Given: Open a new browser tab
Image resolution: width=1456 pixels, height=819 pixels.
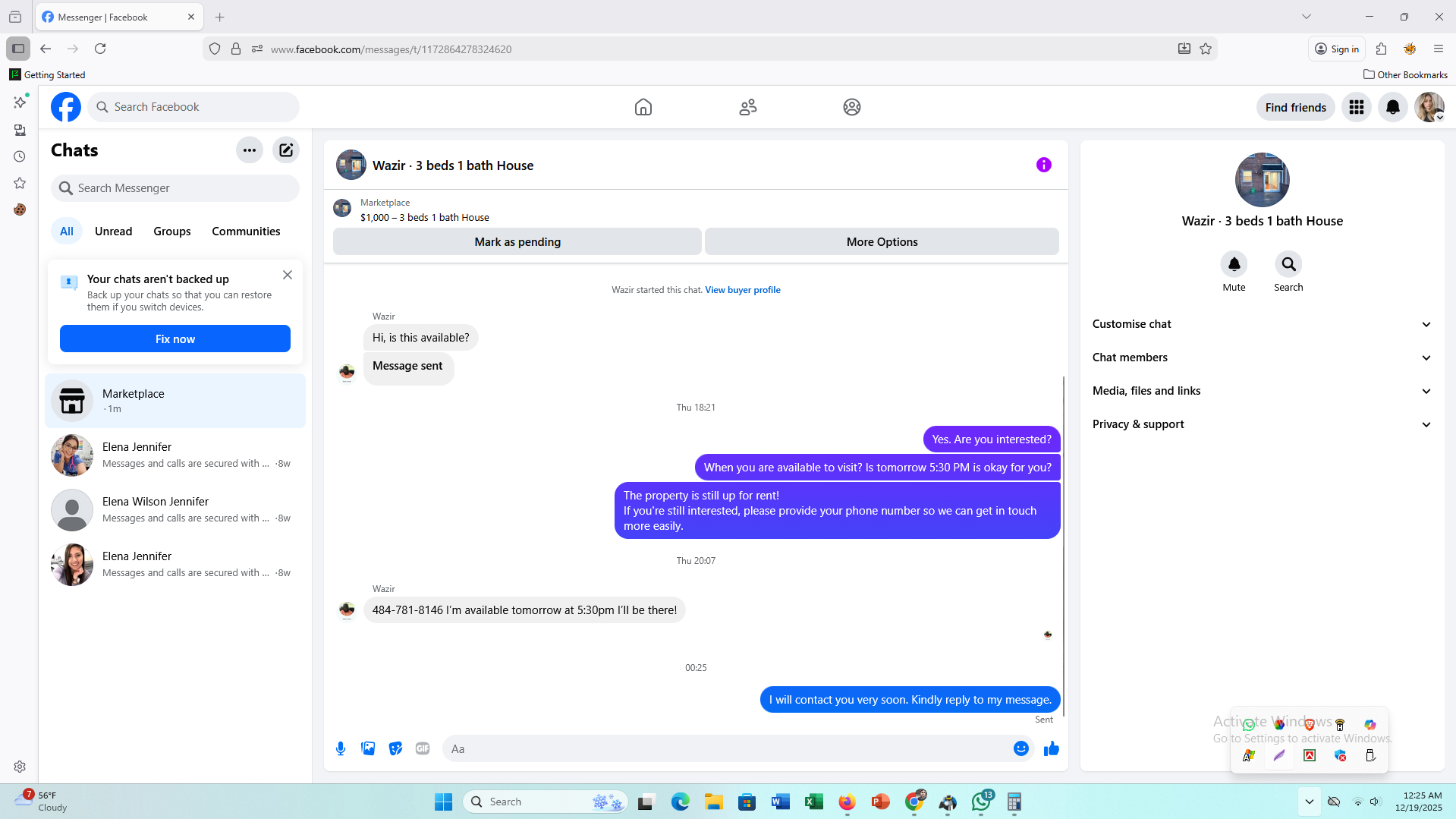Looking at the screenshot, I should [220, 17].
